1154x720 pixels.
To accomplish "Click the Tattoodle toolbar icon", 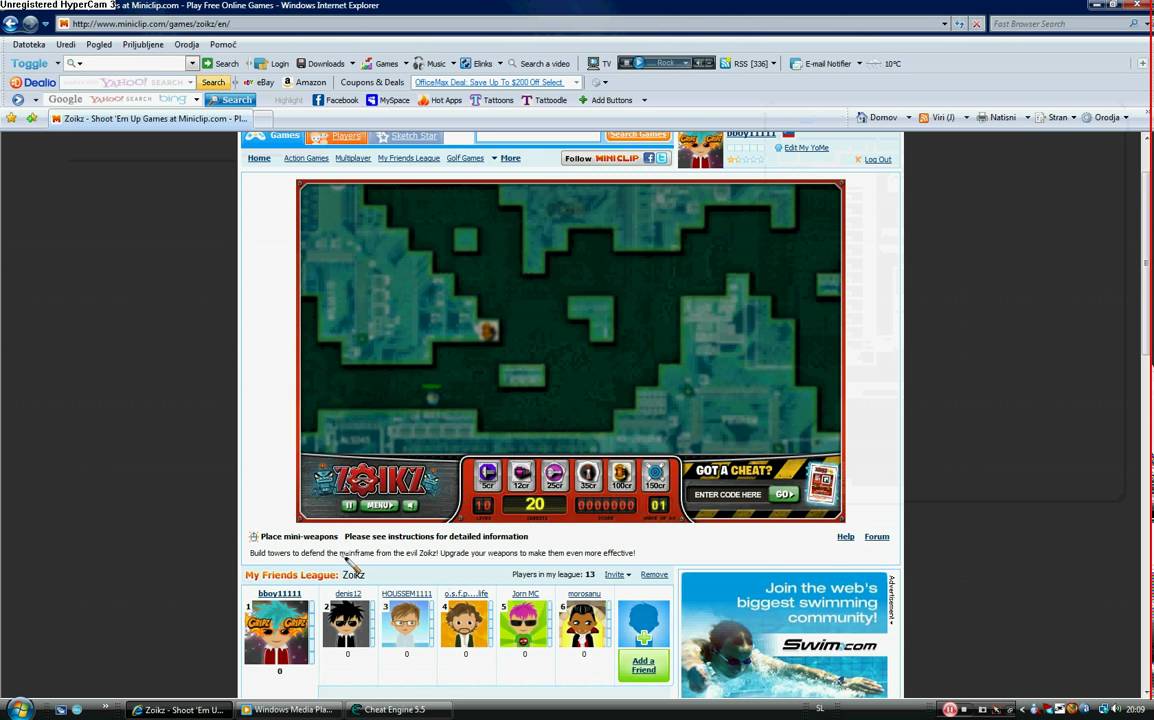I will 527,100.
